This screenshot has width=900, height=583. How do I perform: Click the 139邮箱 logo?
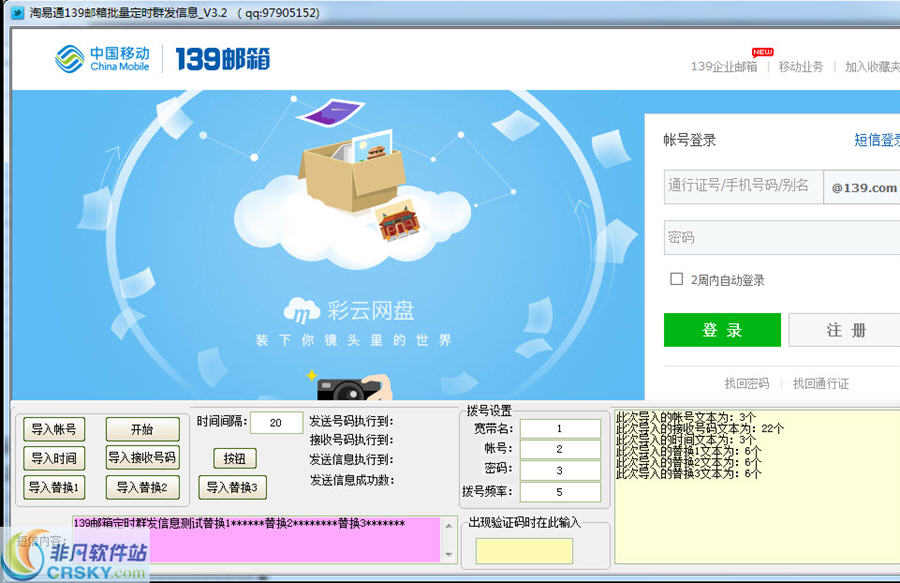tap(223, 59)
